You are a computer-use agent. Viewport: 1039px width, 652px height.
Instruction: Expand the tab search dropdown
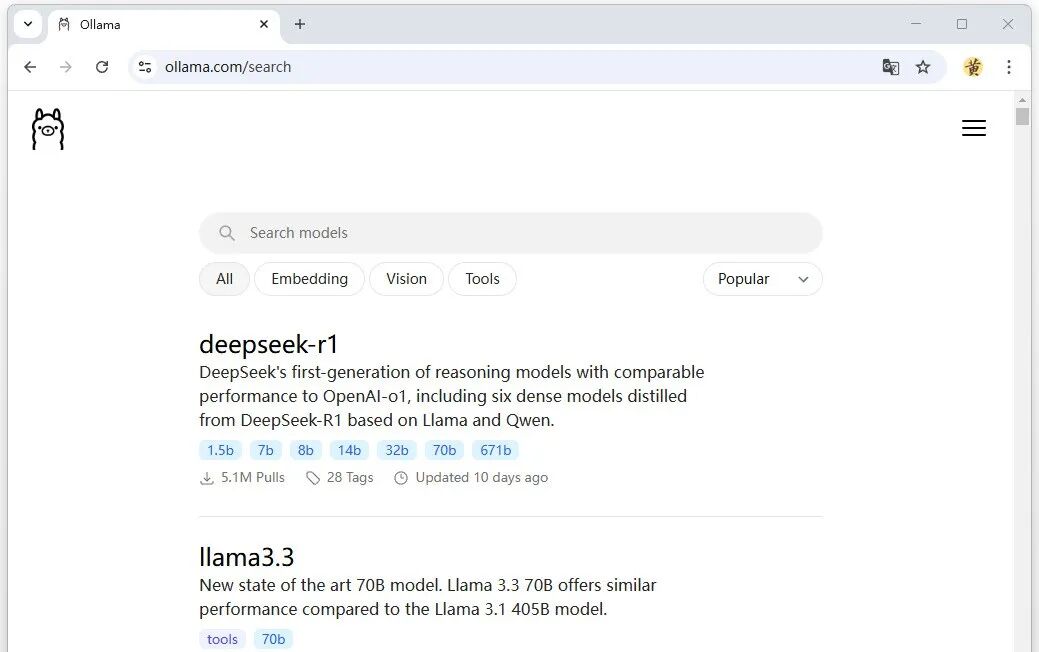pos(28,25)
